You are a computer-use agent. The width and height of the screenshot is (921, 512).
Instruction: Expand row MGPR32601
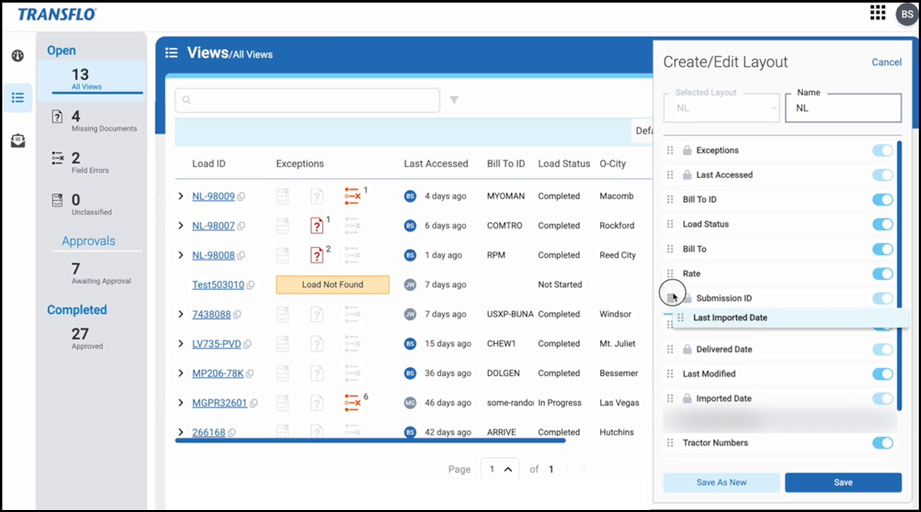181,403
